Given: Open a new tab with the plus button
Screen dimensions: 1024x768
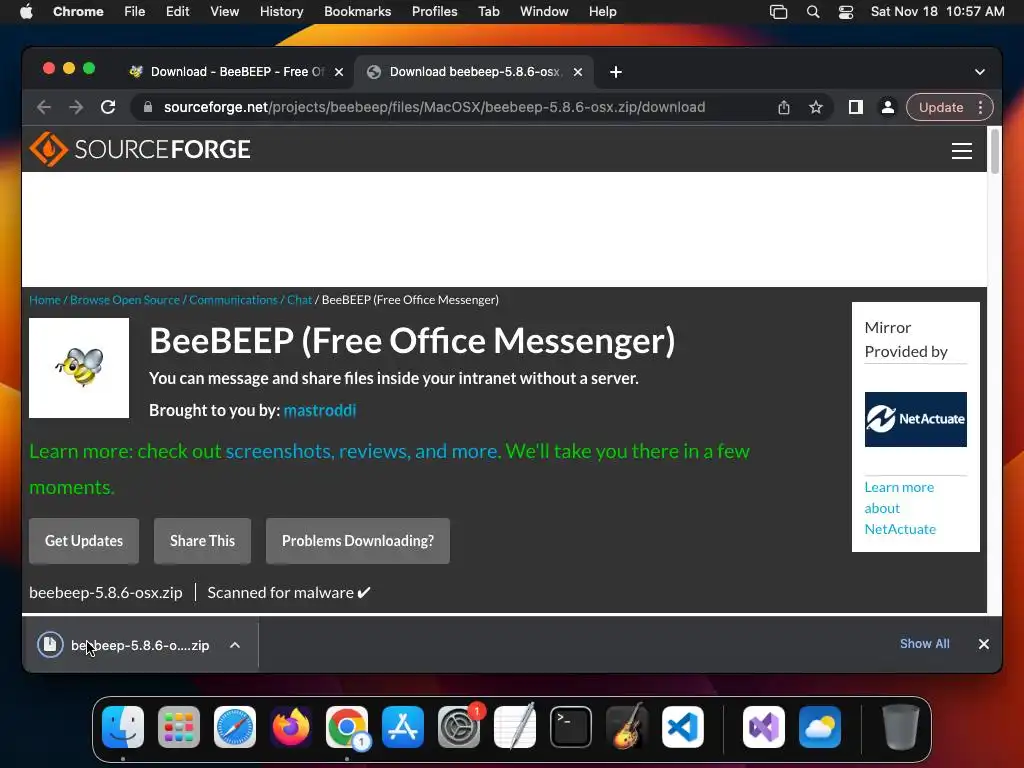Looking at the screenshot, I should tap(616, 72).
